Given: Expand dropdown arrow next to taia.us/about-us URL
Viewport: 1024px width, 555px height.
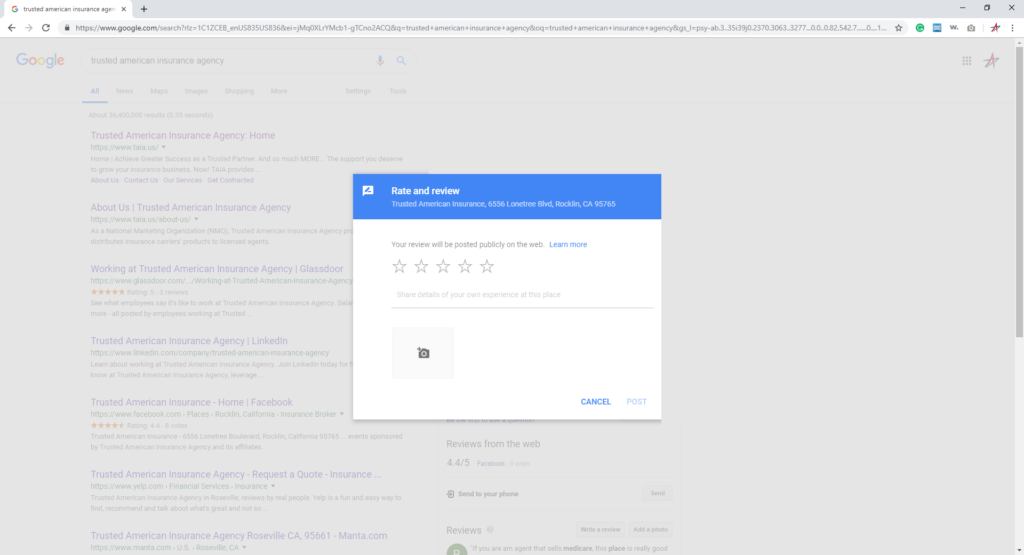Looking at the screenshot, I should pos(196,219).
